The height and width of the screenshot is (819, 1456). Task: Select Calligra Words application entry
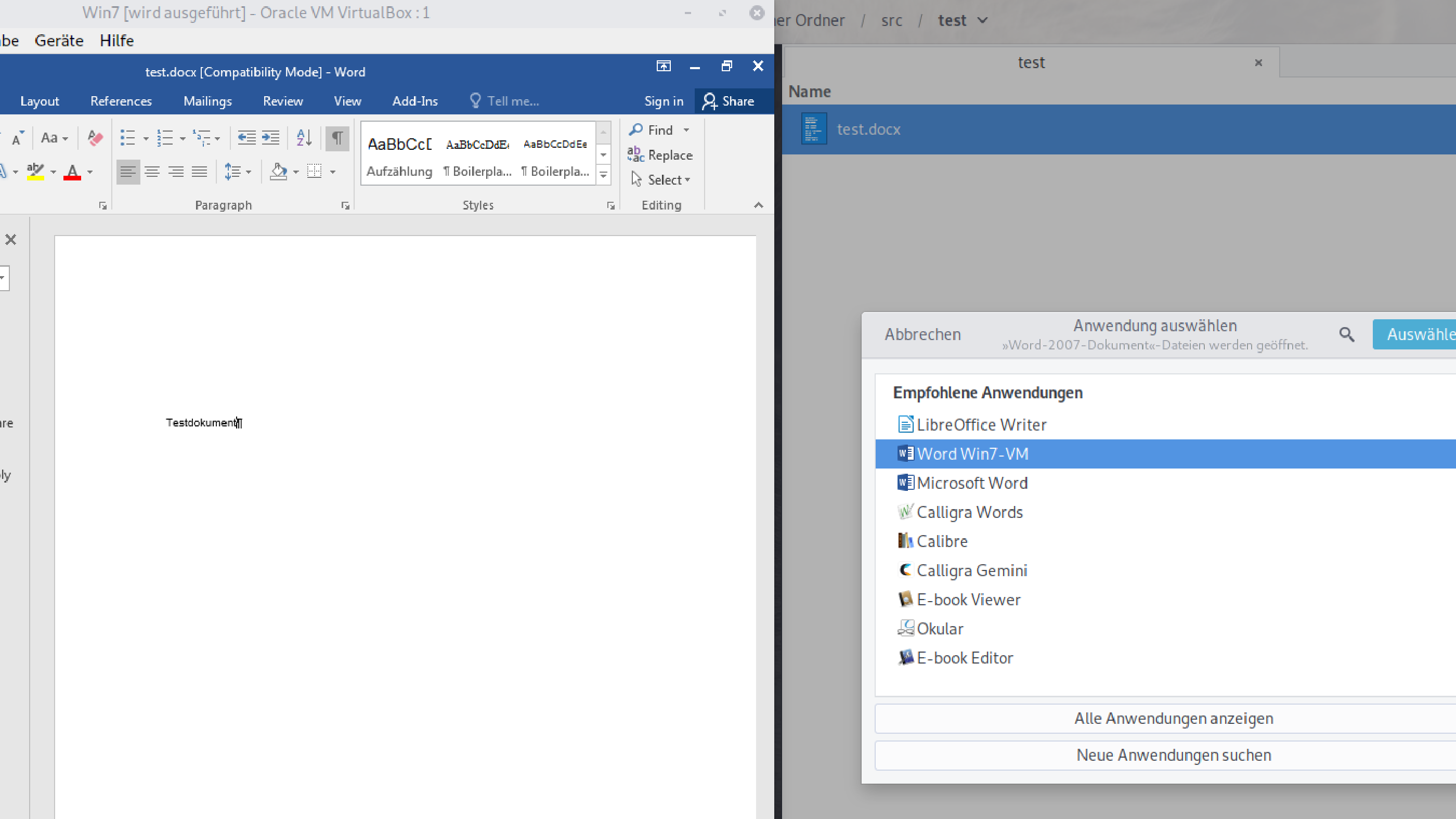coord(1165,512)
